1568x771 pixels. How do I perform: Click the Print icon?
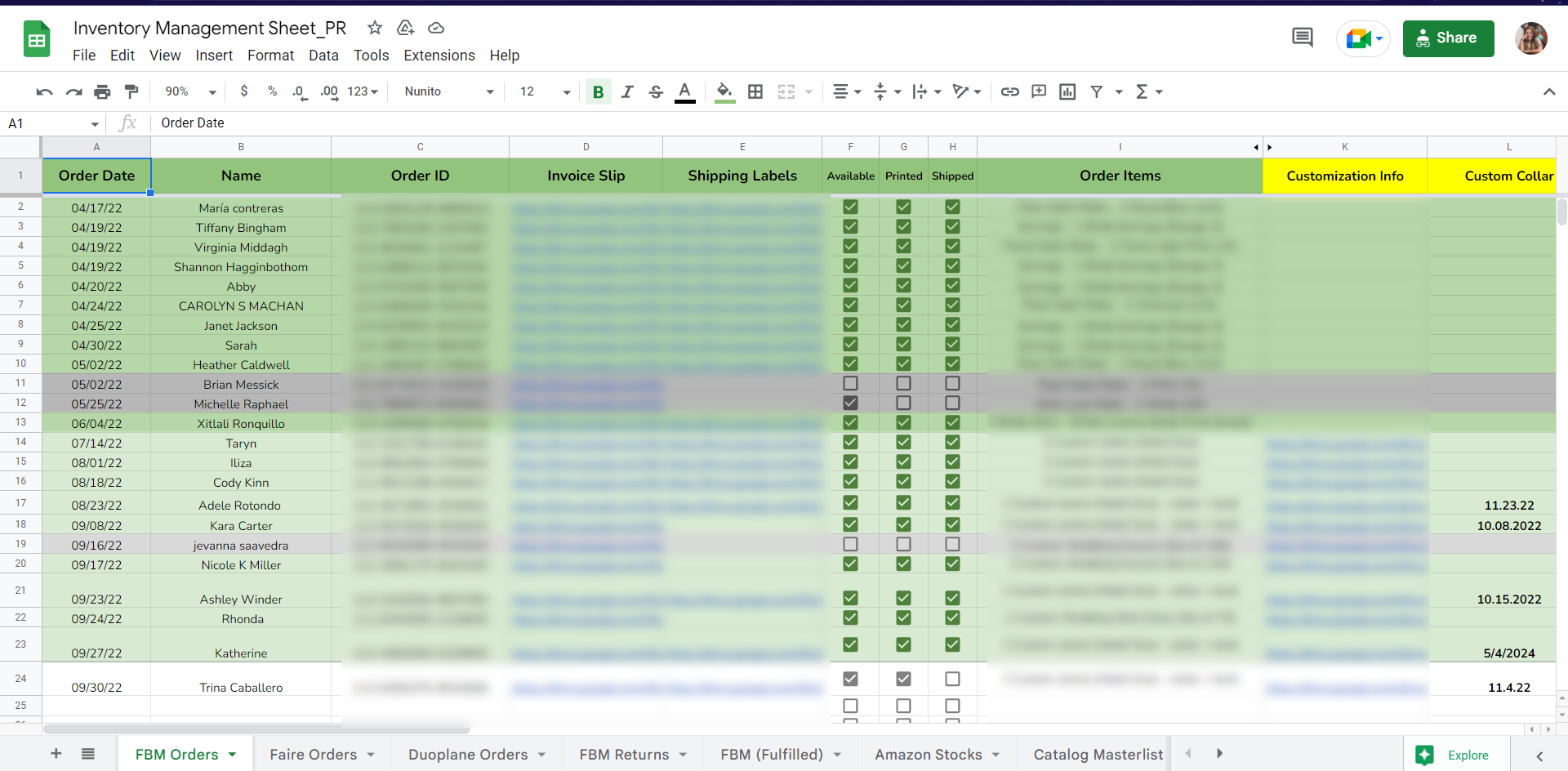[x=102, y=91]
